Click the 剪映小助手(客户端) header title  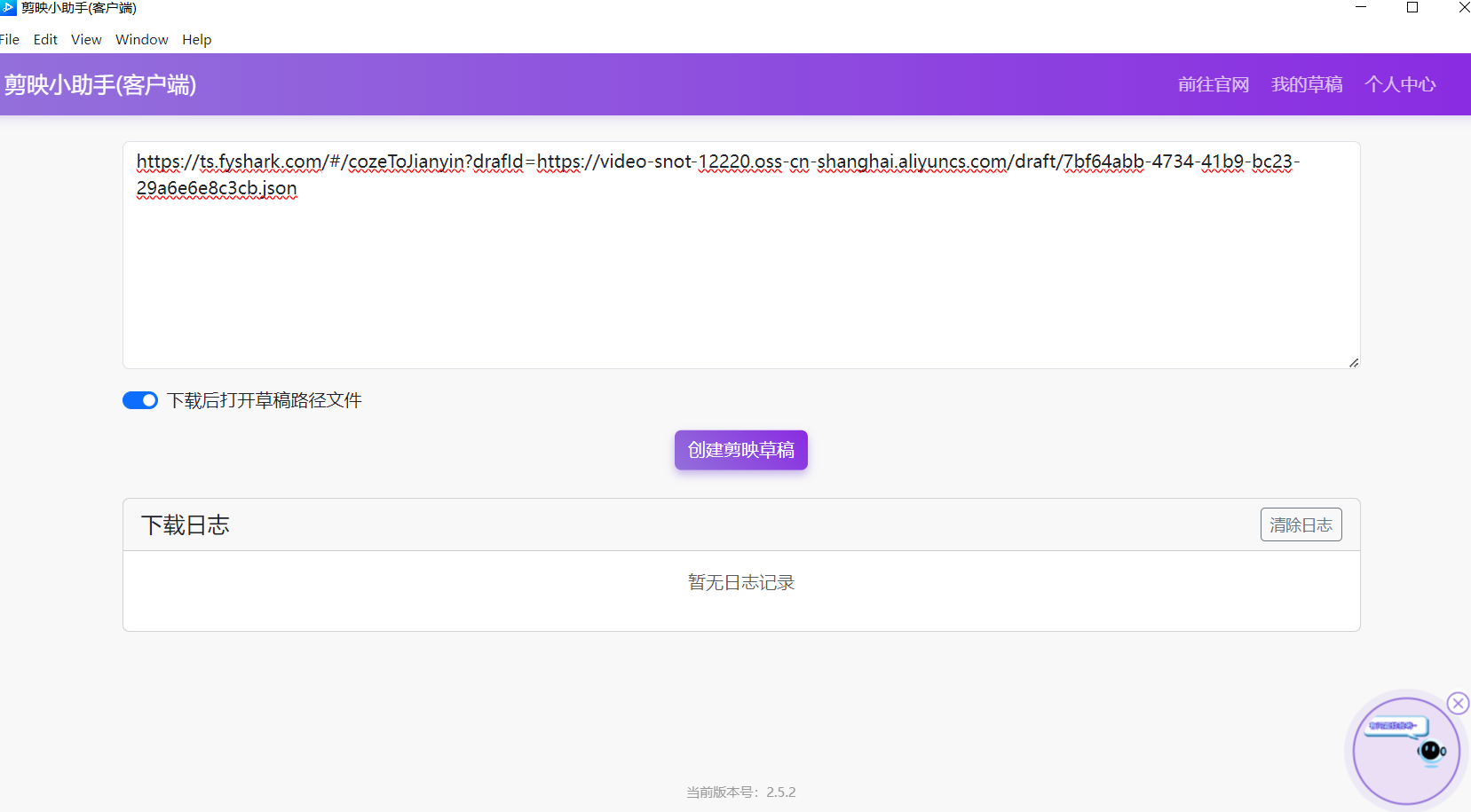coord(100,85)
